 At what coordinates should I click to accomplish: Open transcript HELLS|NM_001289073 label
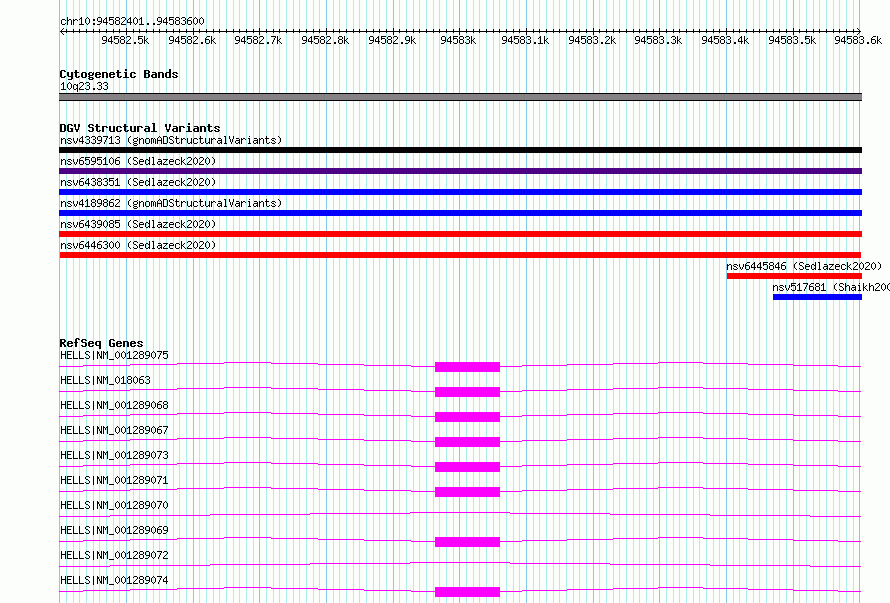click(x=114, y=455)
